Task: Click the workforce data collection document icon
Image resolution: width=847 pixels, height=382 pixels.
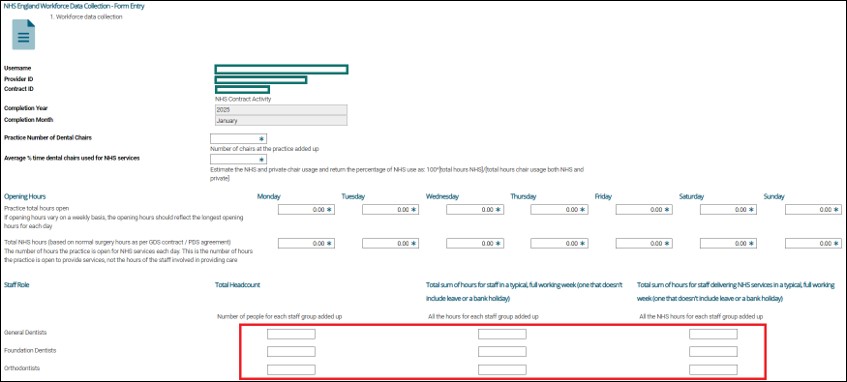Action: tap(24, 35)
